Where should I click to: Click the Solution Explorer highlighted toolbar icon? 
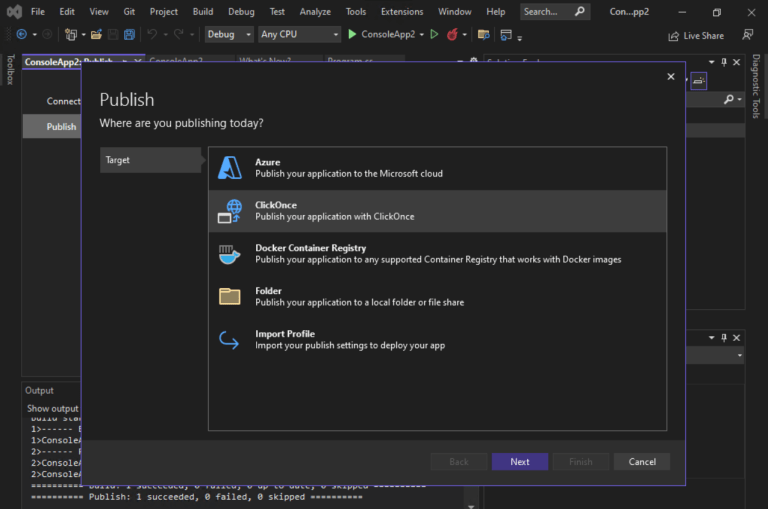tap(699, 81)
